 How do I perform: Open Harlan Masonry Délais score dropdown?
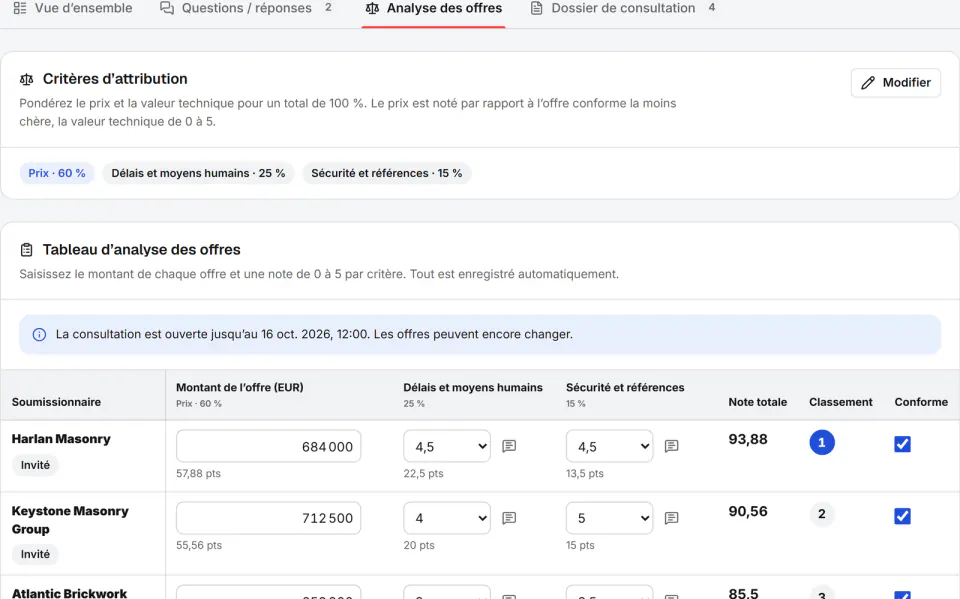pyautogui.click(x=447, y=446)
